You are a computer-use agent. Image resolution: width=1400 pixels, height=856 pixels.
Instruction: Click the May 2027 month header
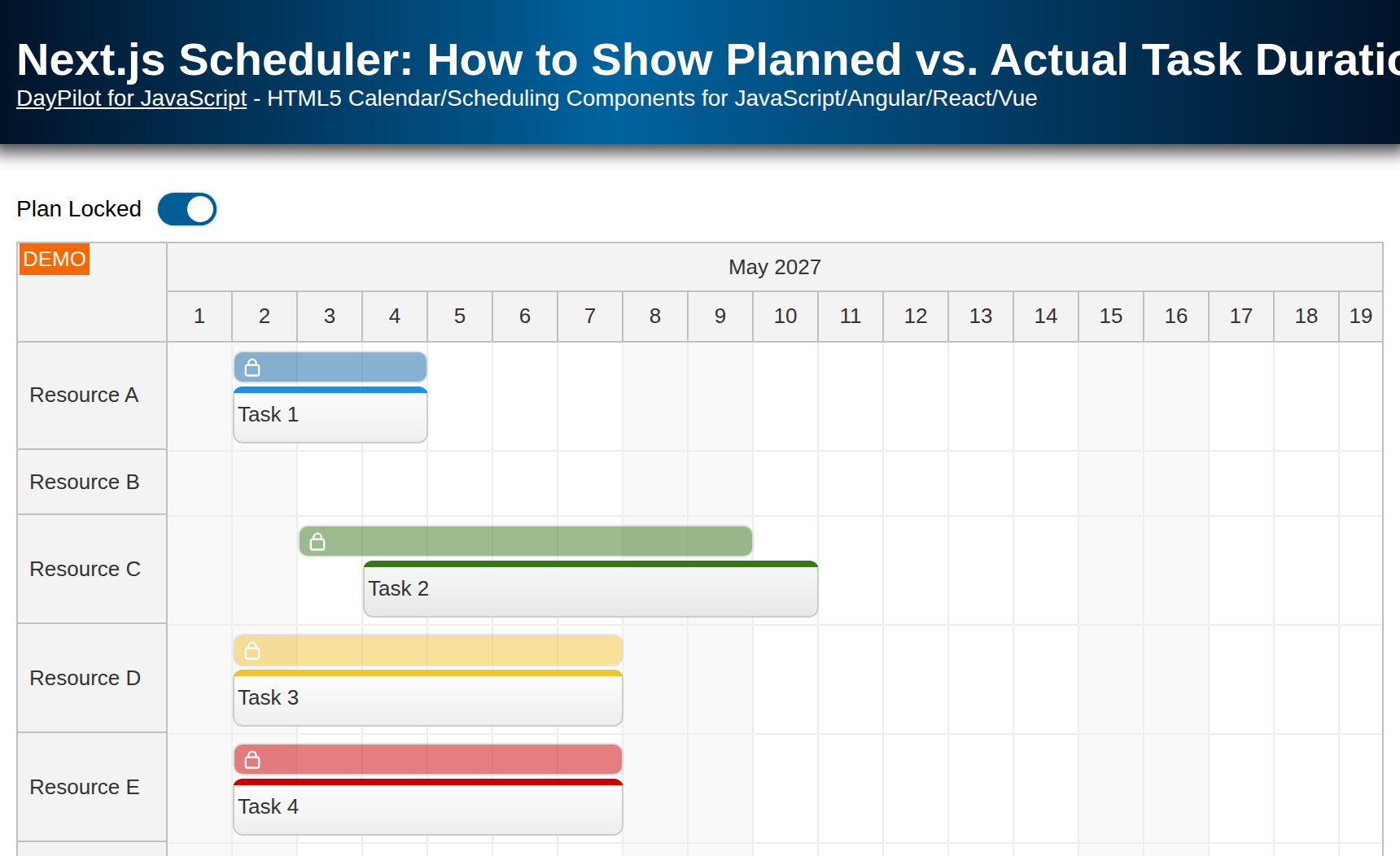[x=775, y=267]
